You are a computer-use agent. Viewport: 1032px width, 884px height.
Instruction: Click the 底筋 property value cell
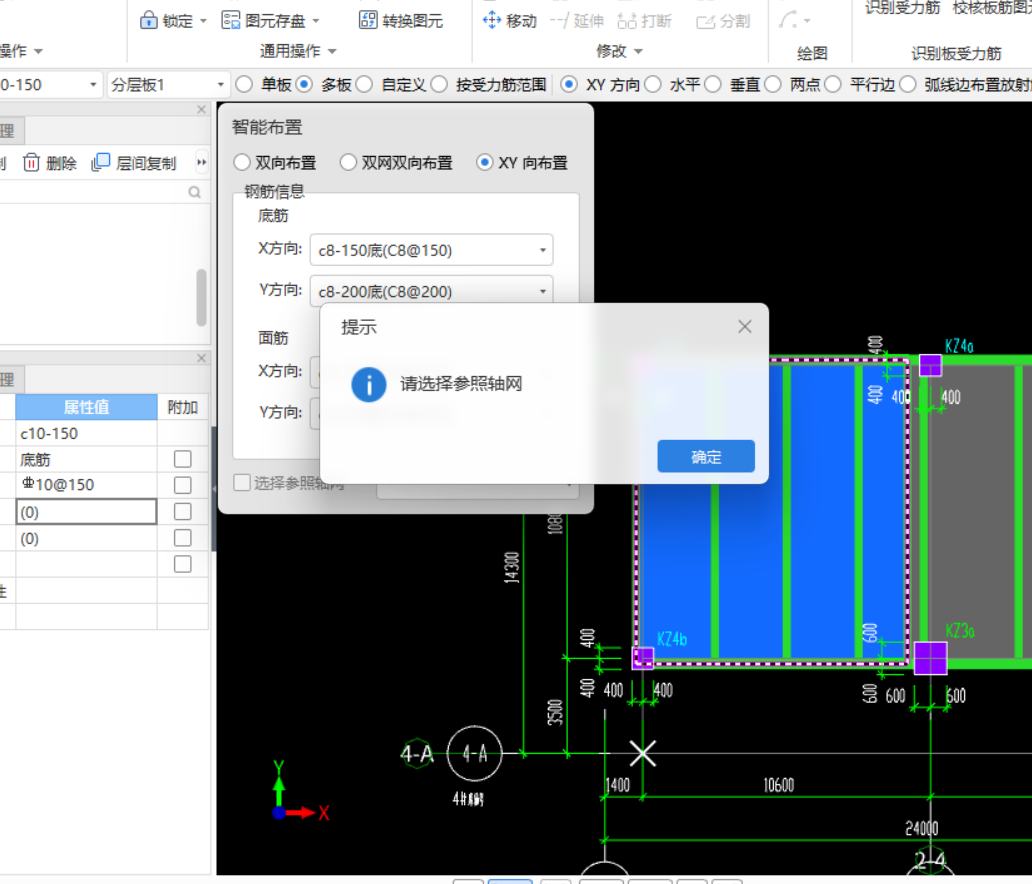[86, 459]
